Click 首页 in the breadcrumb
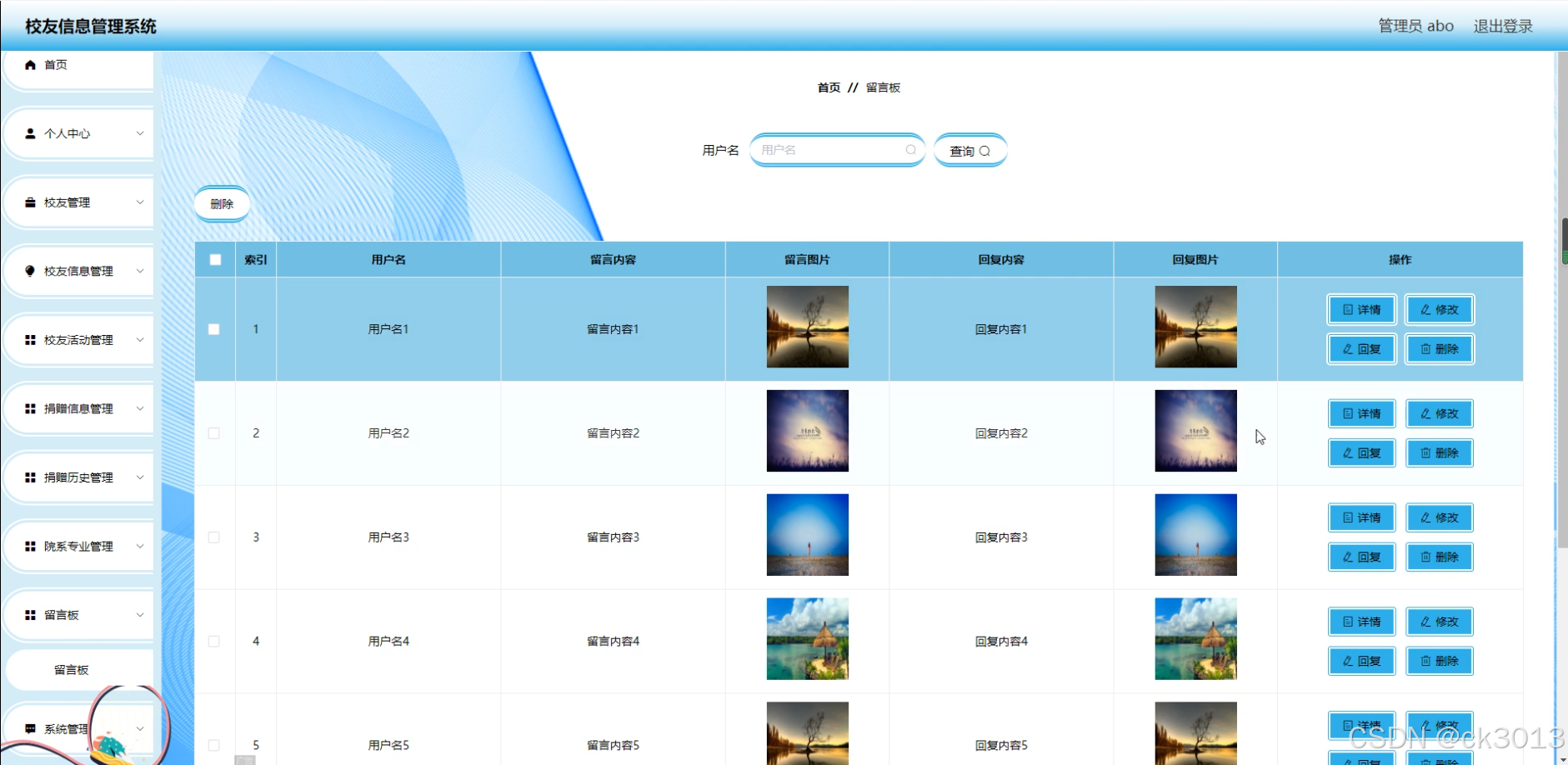The image size is (1568, 765). click(829, 87)
